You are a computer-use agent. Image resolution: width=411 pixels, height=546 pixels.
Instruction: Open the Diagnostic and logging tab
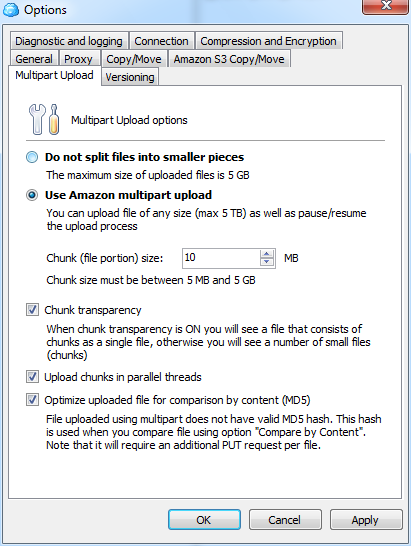[69, 41]
